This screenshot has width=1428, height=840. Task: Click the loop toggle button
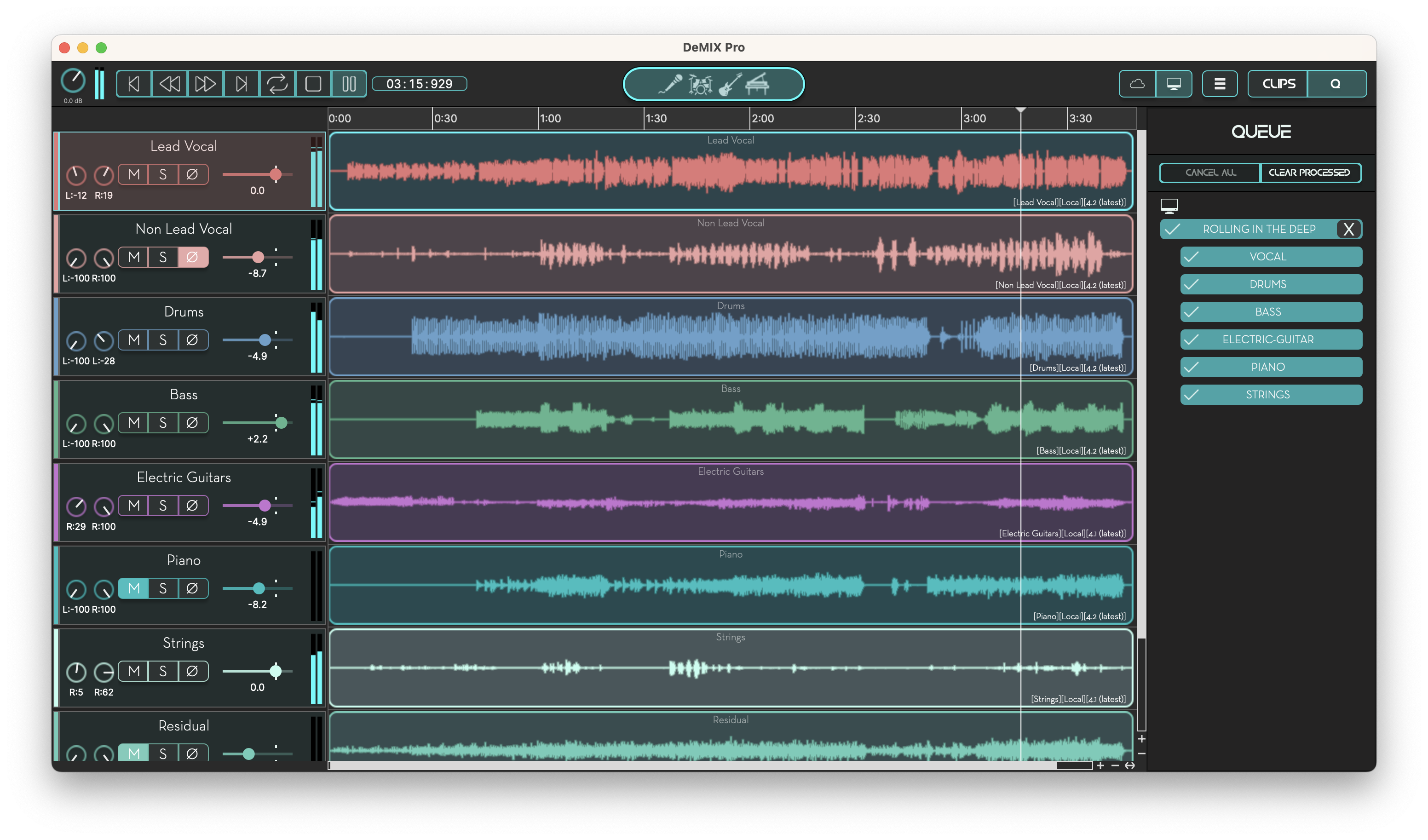(x=276, y=84)
